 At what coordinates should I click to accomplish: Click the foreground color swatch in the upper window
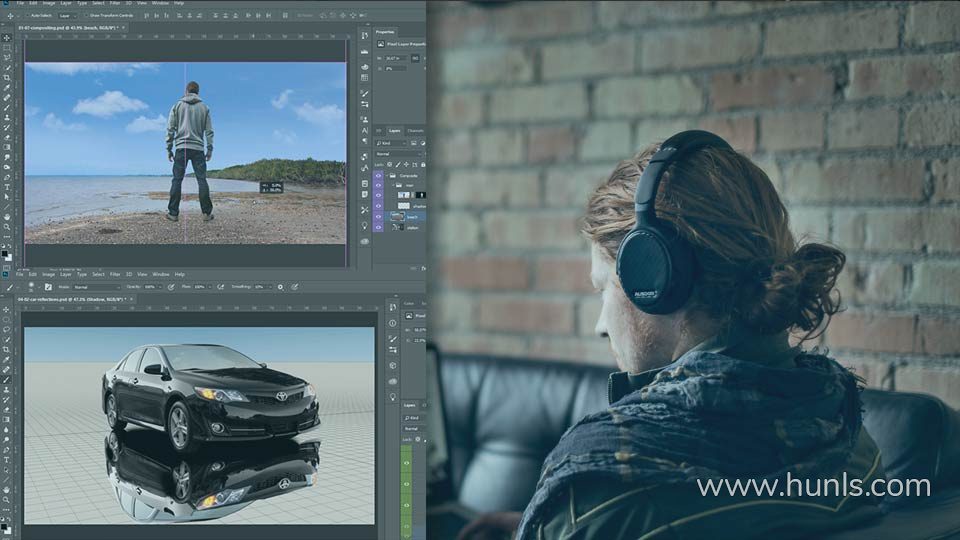(5, 253)
